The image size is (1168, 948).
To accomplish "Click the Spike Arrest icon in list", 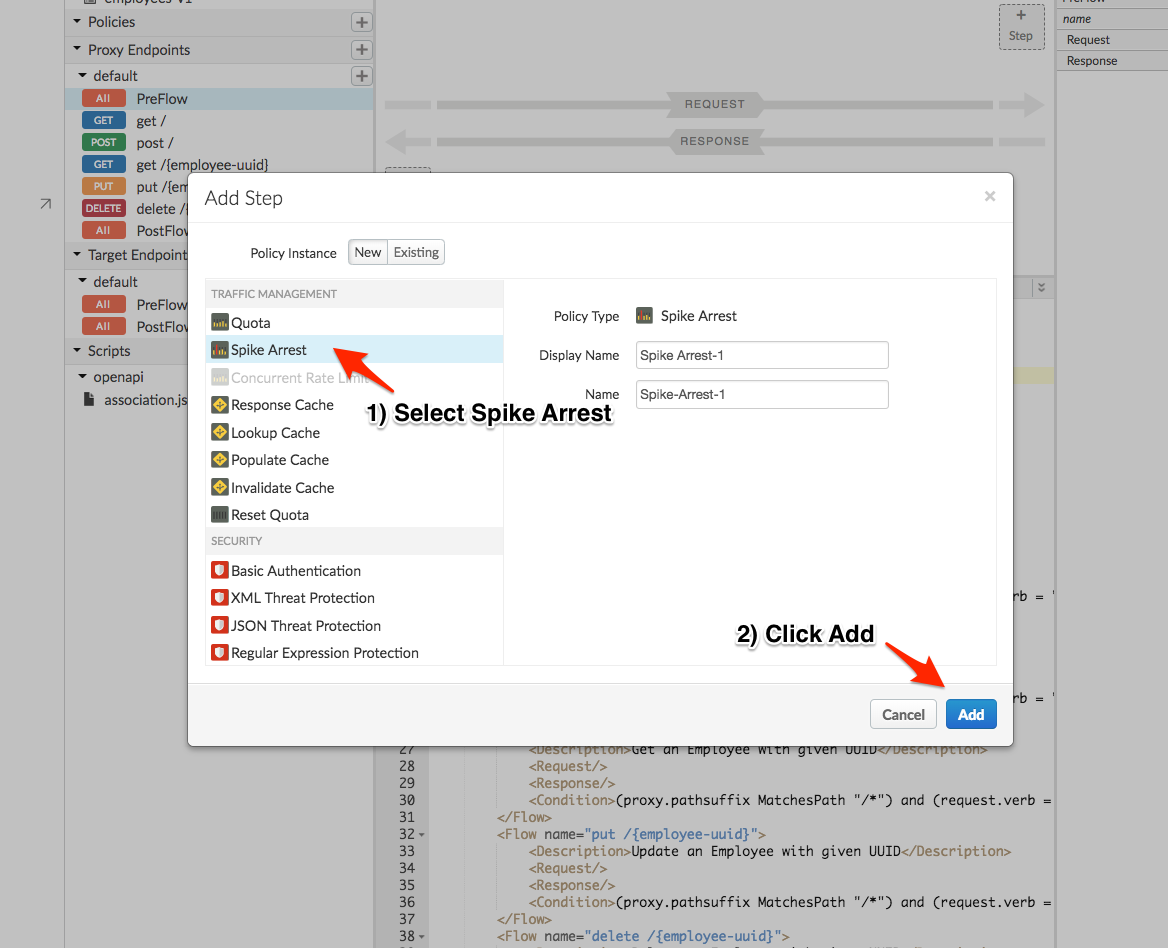I will [x=219, y=349].
